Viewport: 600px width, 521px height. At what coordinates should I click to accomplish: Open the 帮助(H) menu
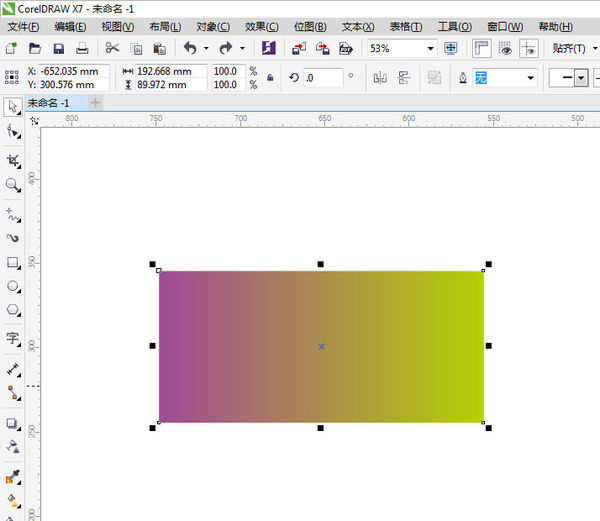click(556, 27)
